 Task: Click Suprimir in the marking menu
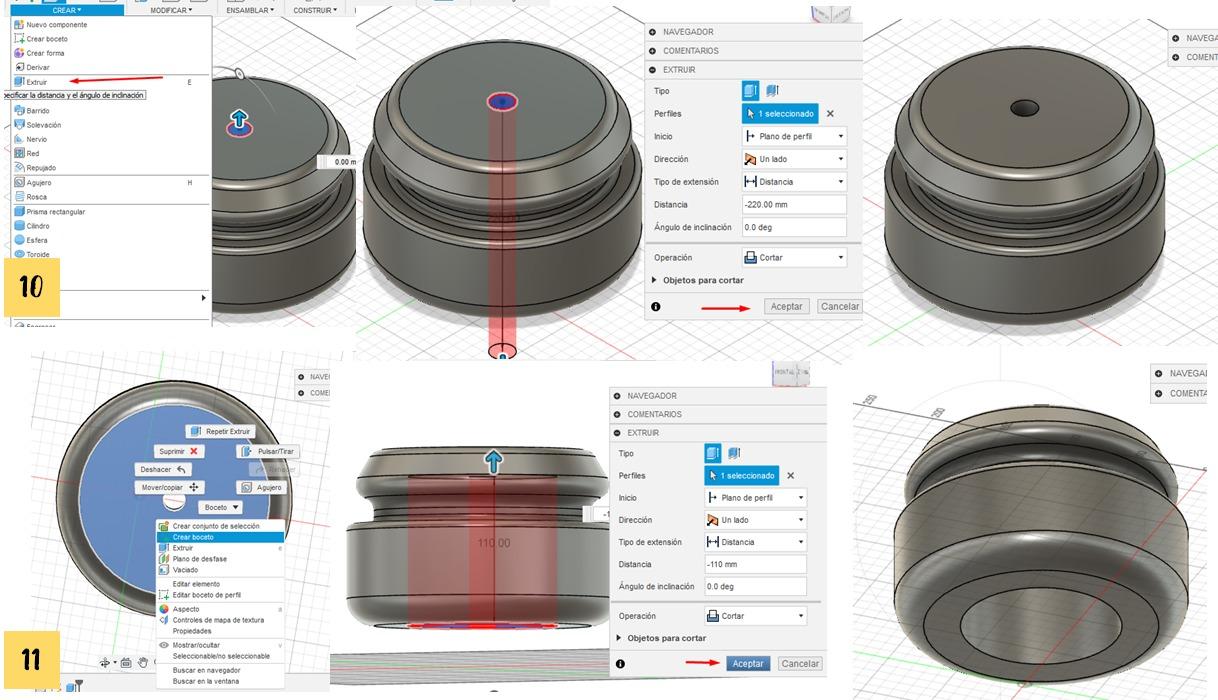(179, 452)
